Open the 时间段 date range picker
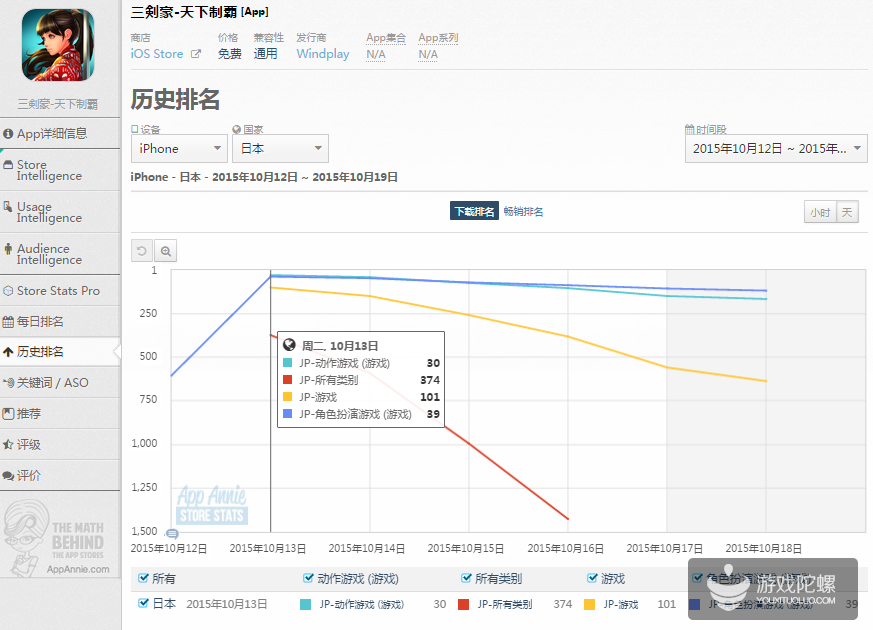873x630 pixels. point(776,147)
